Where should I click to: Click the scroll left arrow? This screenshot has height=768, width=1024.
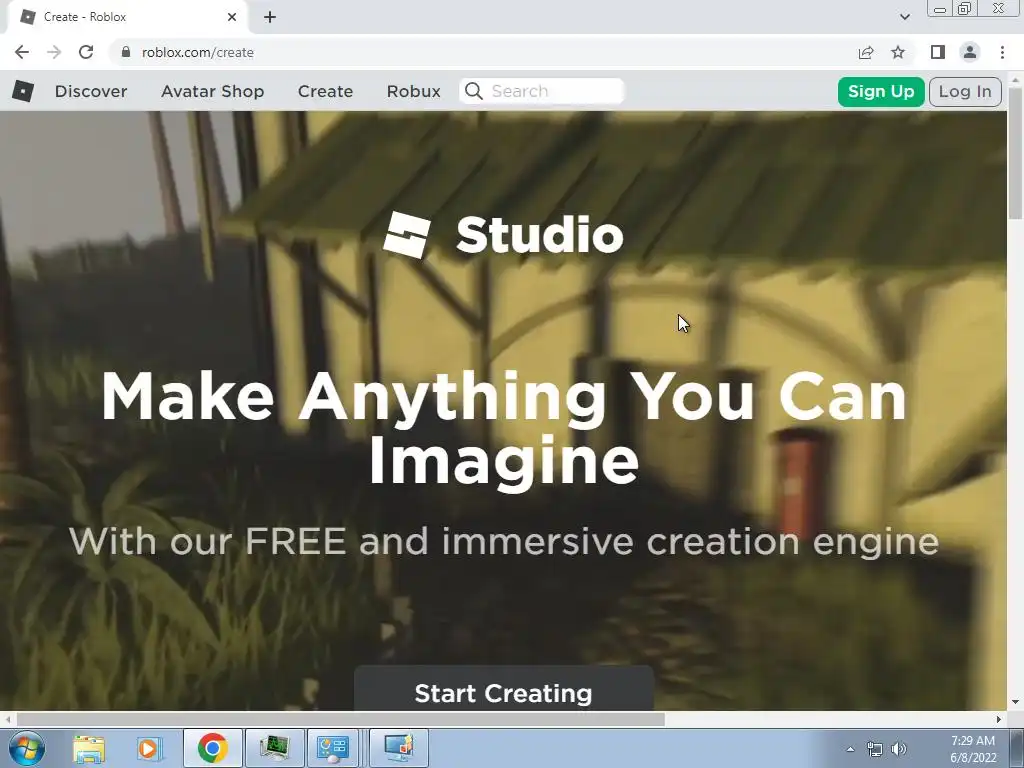(8, 720)
